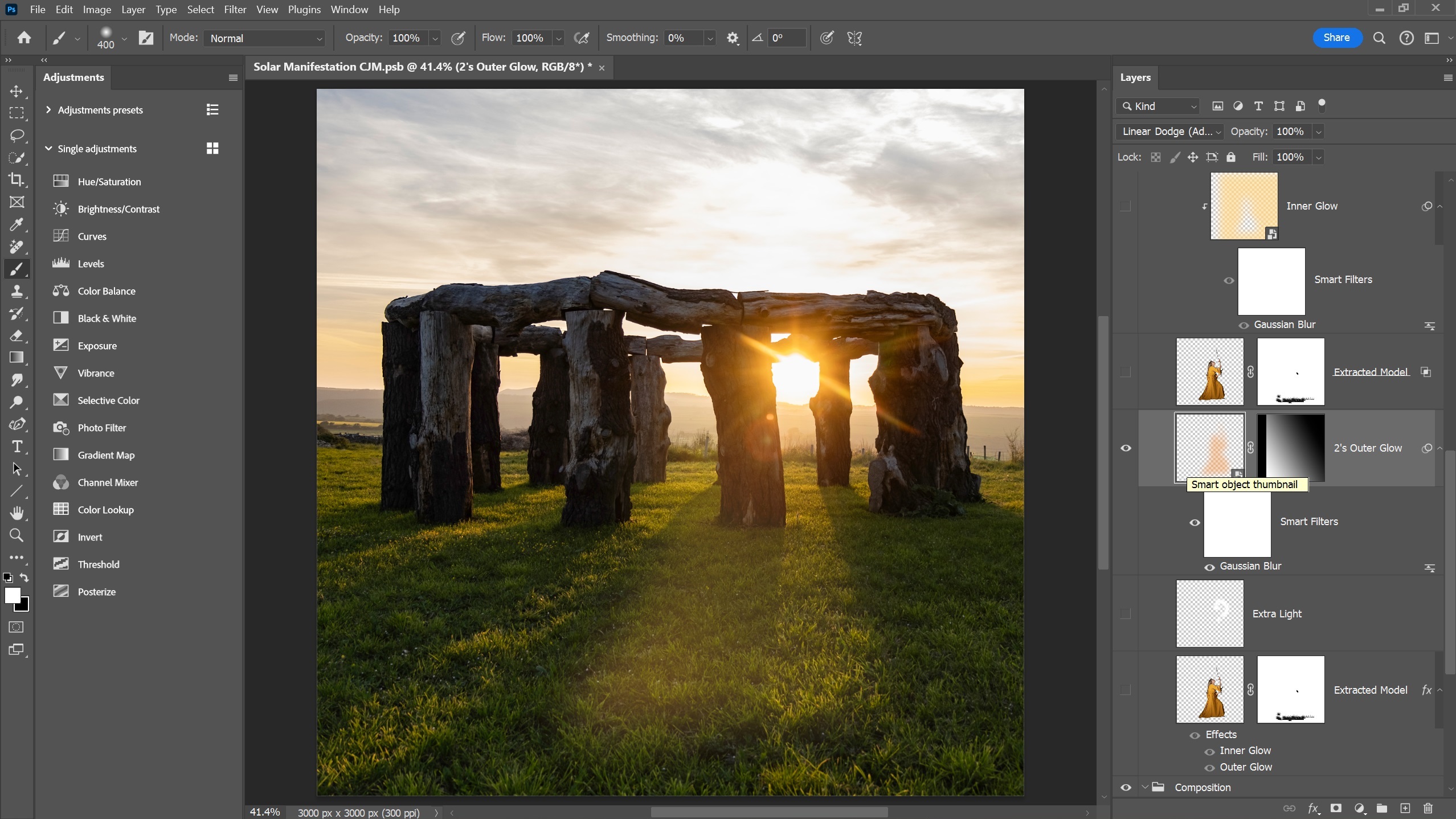This screenshot has width=1456, height=819.
Task: Click the Lock all layer icon
Action: click(x=1231, y=157)
